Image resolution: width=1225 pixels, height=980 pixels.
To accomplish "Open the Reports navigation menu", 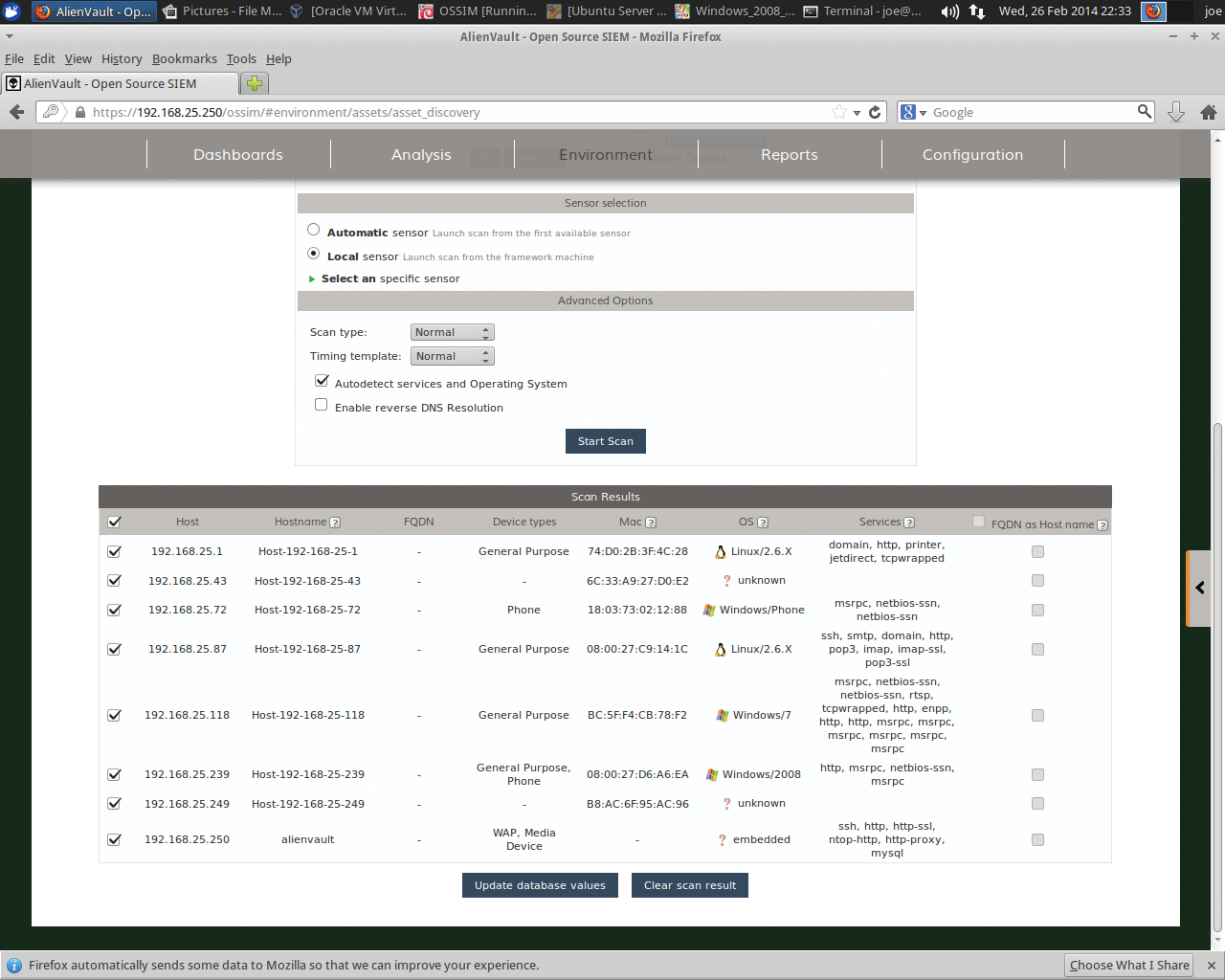I will [790, 154].
